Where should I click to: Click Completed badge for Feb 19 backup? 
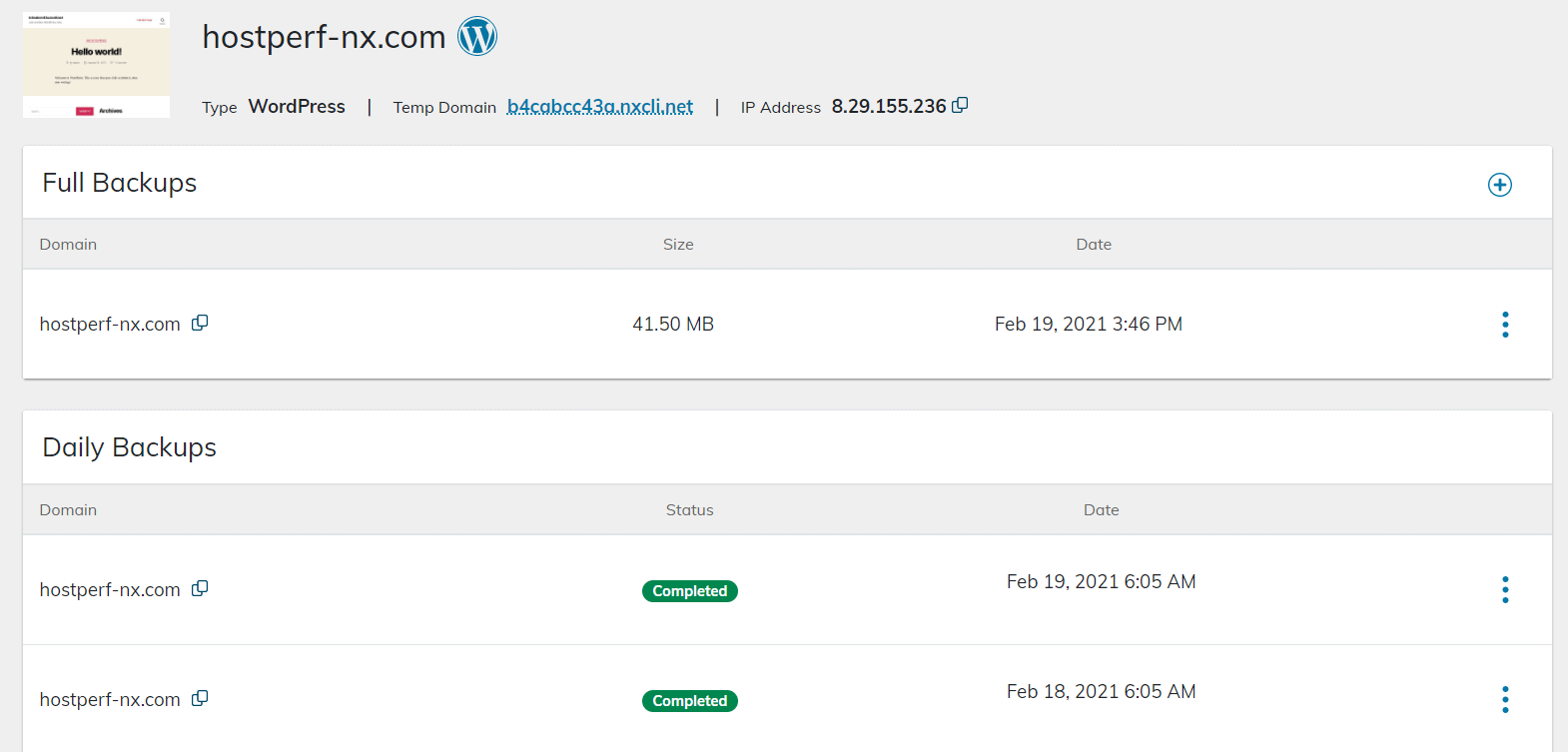coord(690,591)
